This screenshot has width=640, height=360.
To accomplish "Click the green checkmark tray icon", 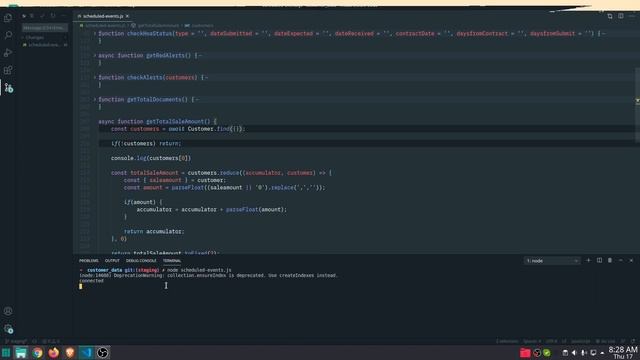I will (547, 353).
